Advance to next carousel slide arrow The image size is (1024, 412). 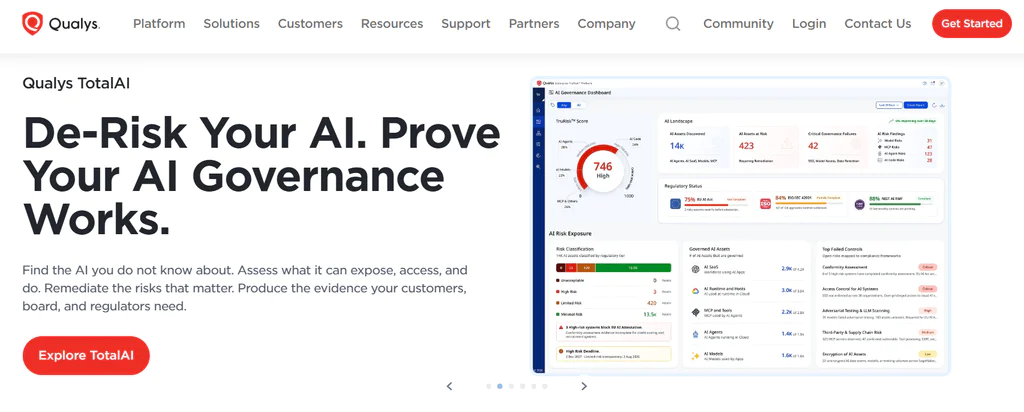(x=584, y=386)
